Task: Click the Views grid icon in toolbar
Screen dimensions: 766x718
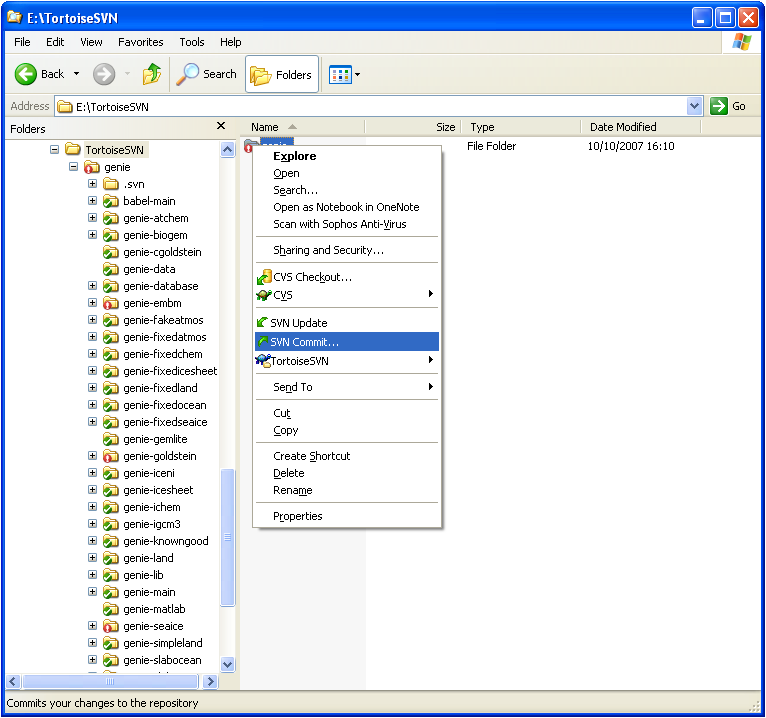Action: [x=339, y=74]
